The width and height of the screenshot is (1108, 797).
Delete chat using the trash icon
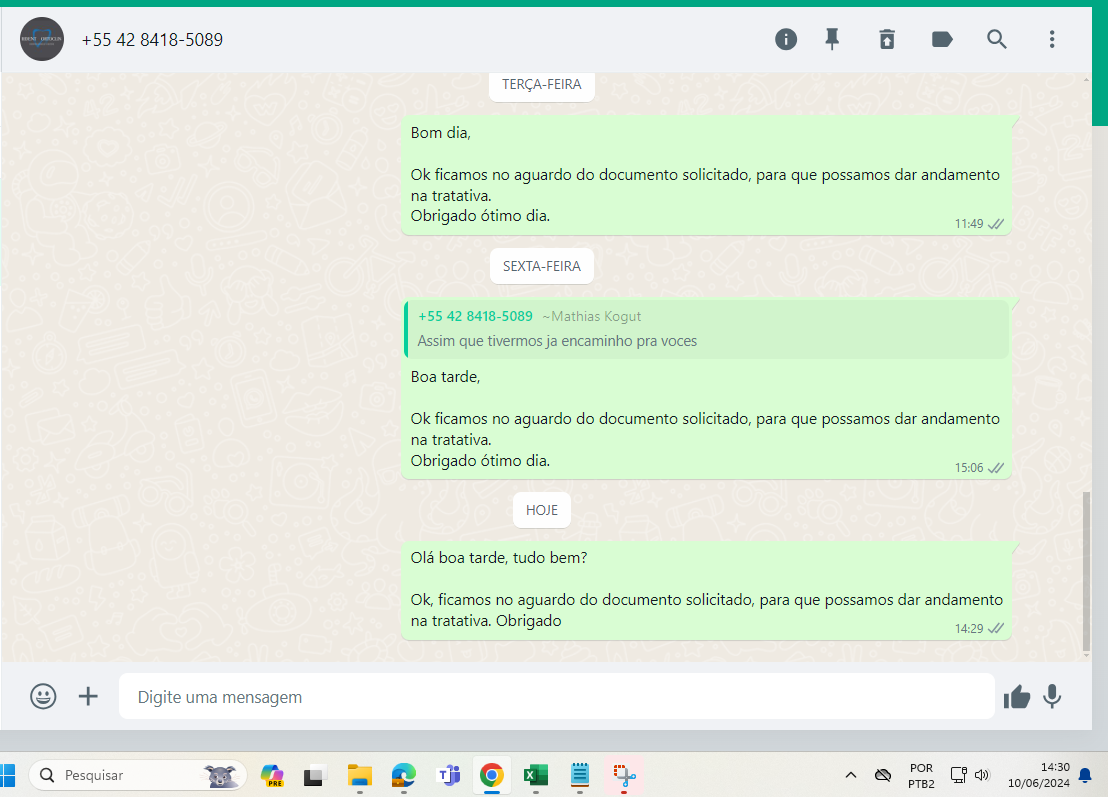tap(887, 40)
